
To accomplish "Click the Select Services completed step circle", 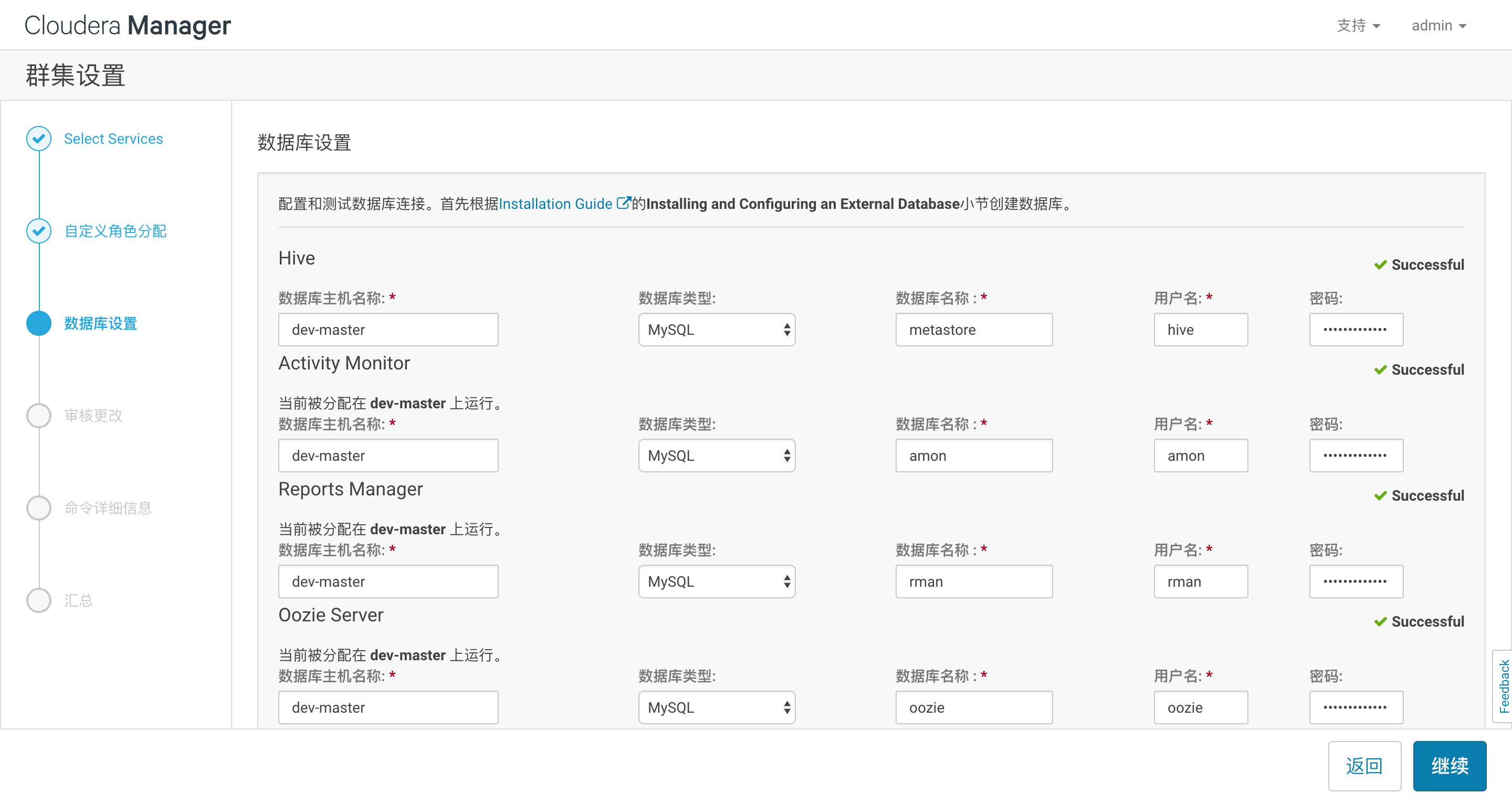I will pyautogui.click(x=39, y=139).
